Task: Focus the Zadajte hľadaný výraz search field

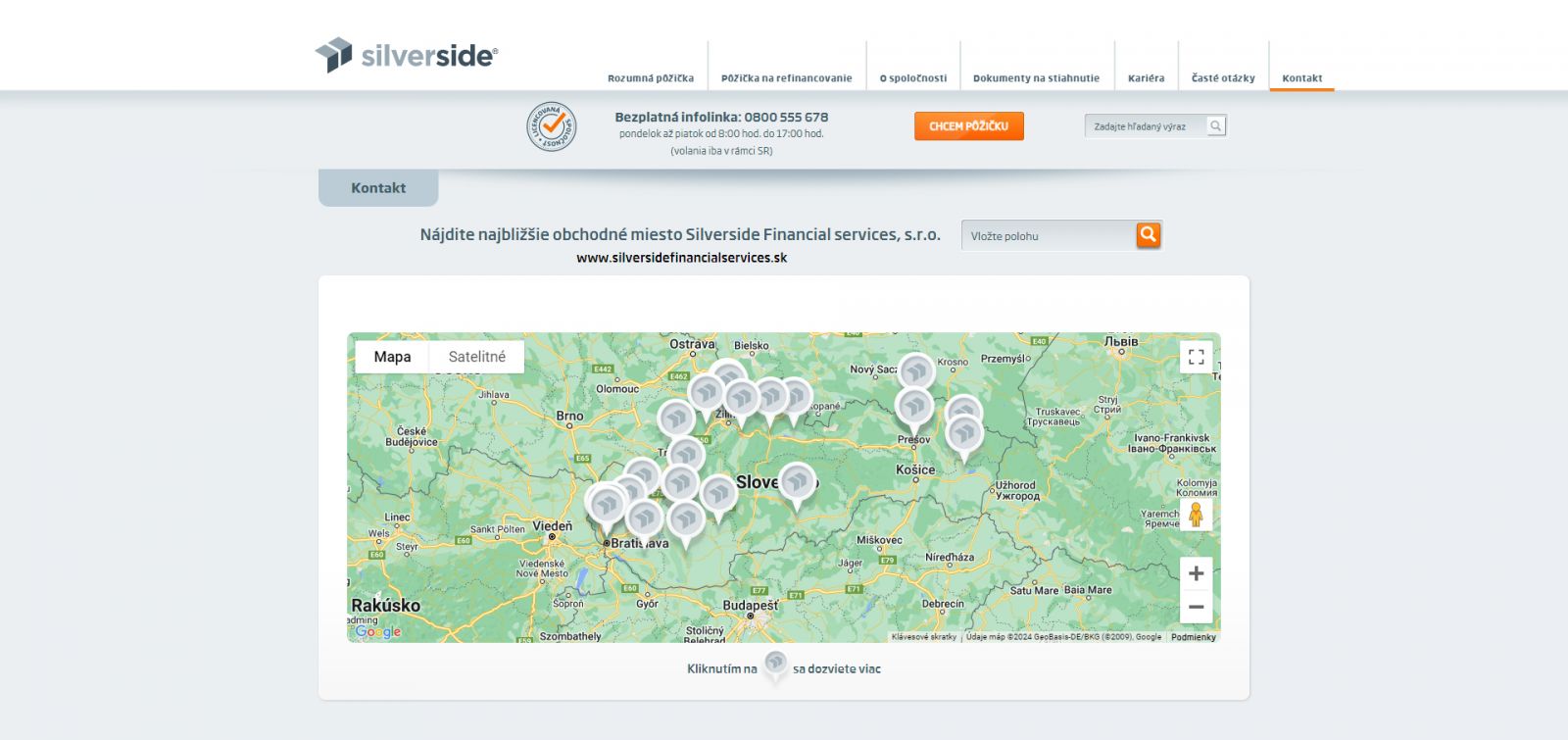Action: [x=1143, y=126]
